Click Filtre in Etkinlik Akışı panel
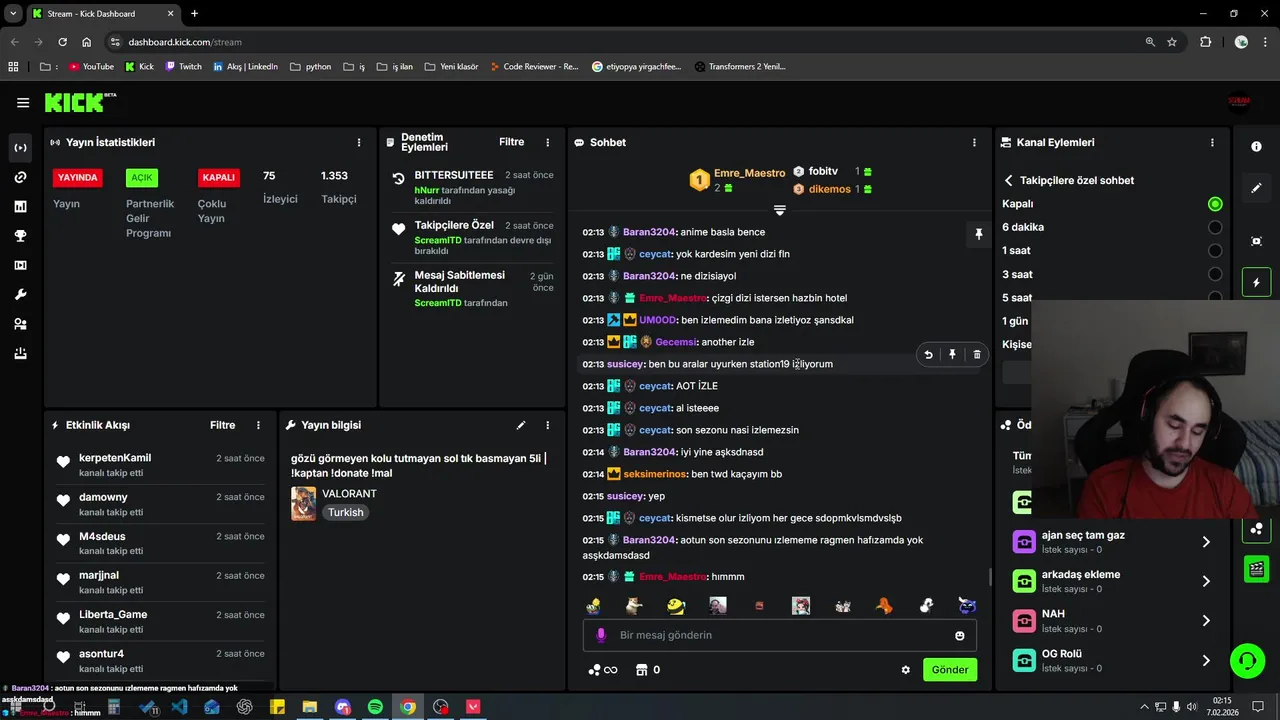The width and height of the screenshot is (1280, 720). click(x=222, y=425)
